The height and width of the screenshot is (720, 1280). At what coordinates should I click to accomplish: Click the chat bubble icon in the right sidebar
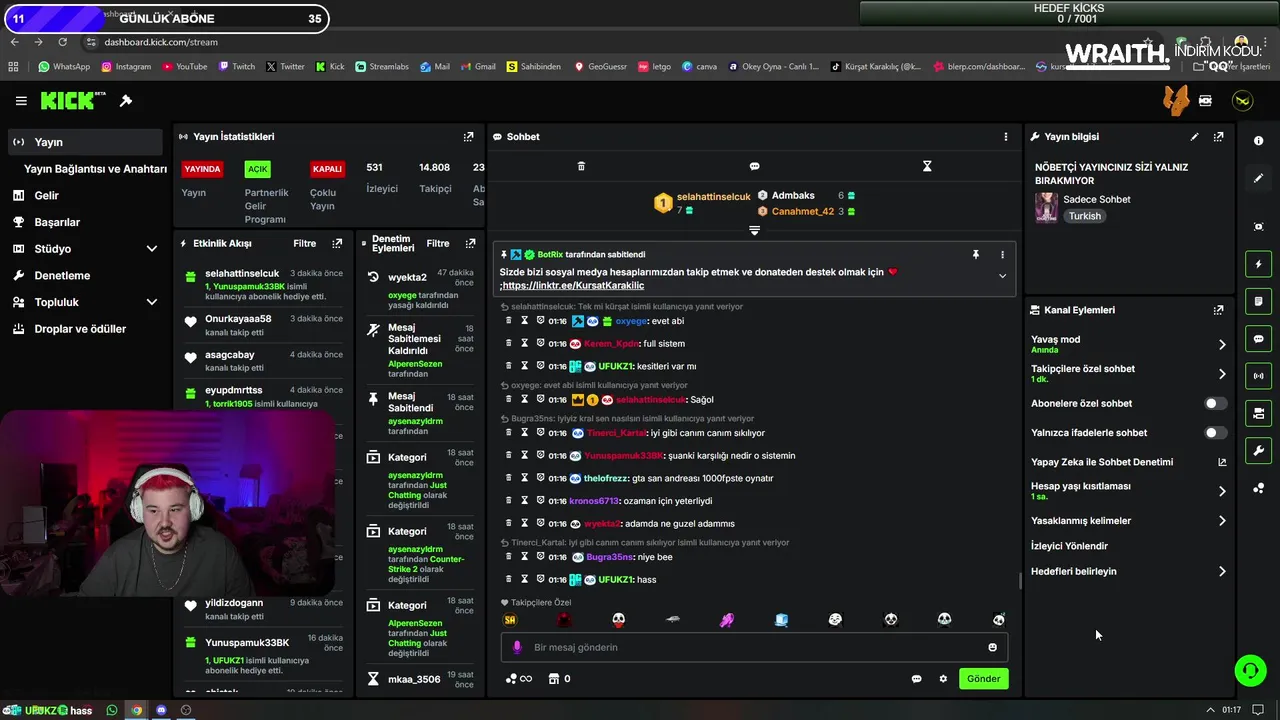1258,339
